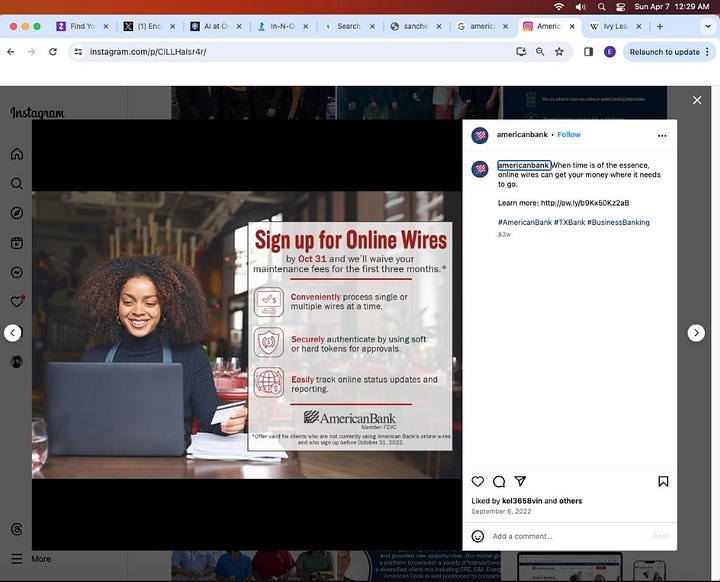Open Instagram Home from the sidebar
Screen dimensions: 720x582
point(17,153)
